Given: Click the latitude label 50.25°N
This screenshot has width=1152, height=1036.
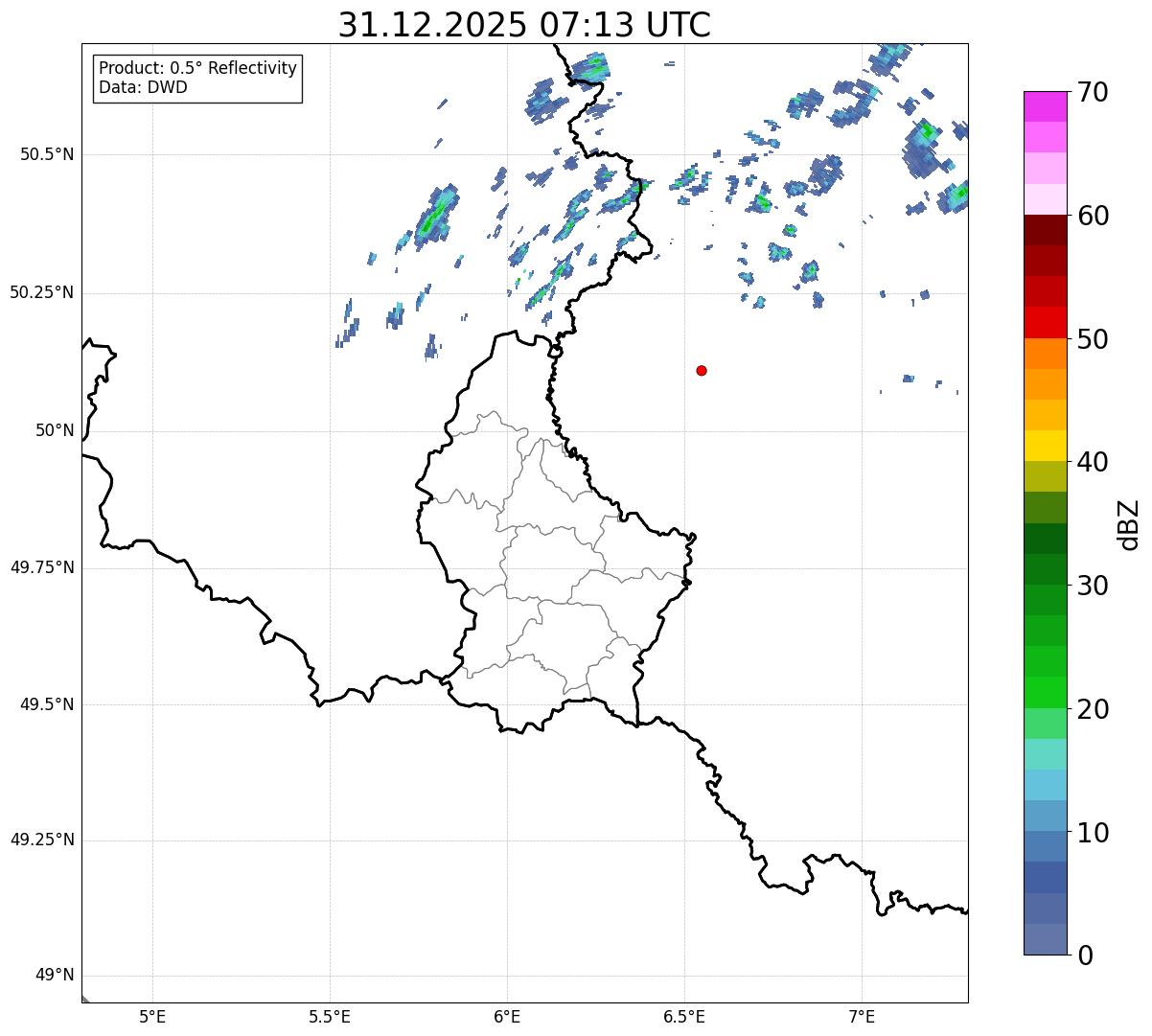Looking at the screenshot, I should (42, 292).
